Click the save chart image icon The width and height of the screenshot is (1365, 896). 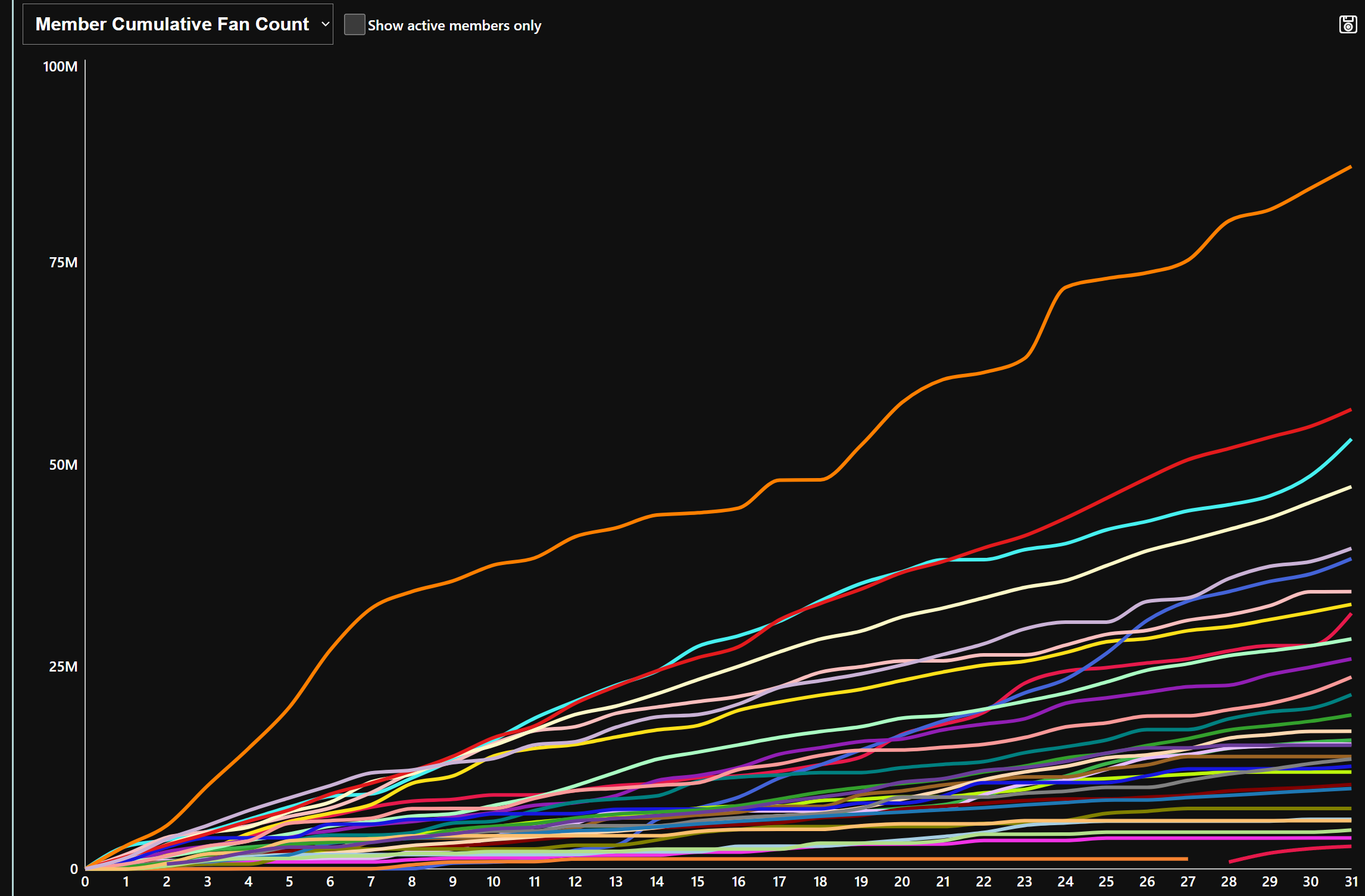pos(1348,24)
